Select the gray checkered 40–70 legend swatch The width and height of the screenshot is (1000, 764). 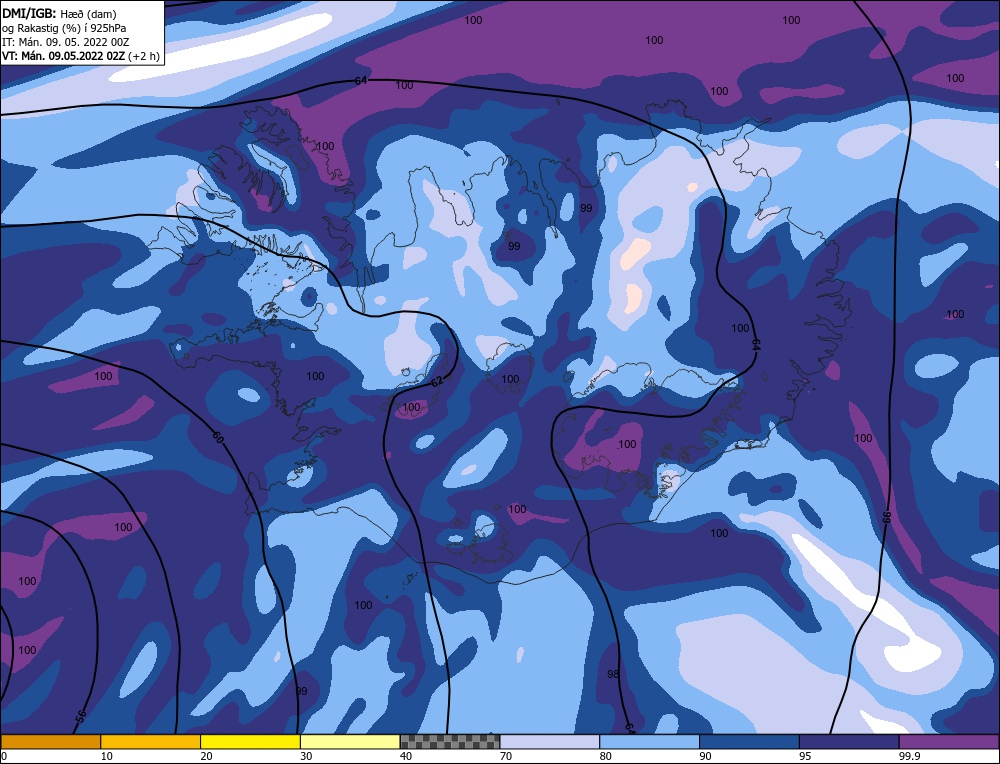click(450, 741)
